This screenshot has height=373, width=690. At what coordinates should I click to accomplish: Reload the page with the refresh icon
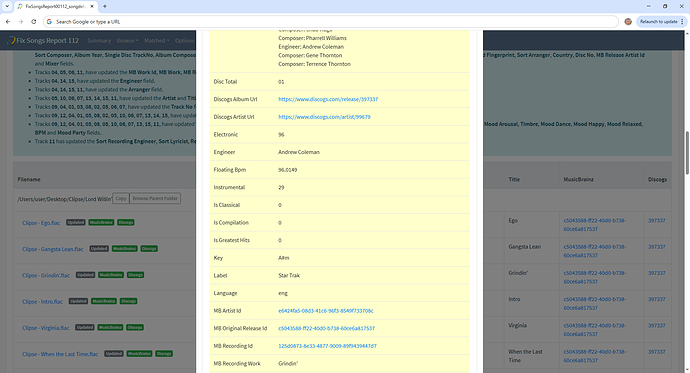(x=33, y=22)
